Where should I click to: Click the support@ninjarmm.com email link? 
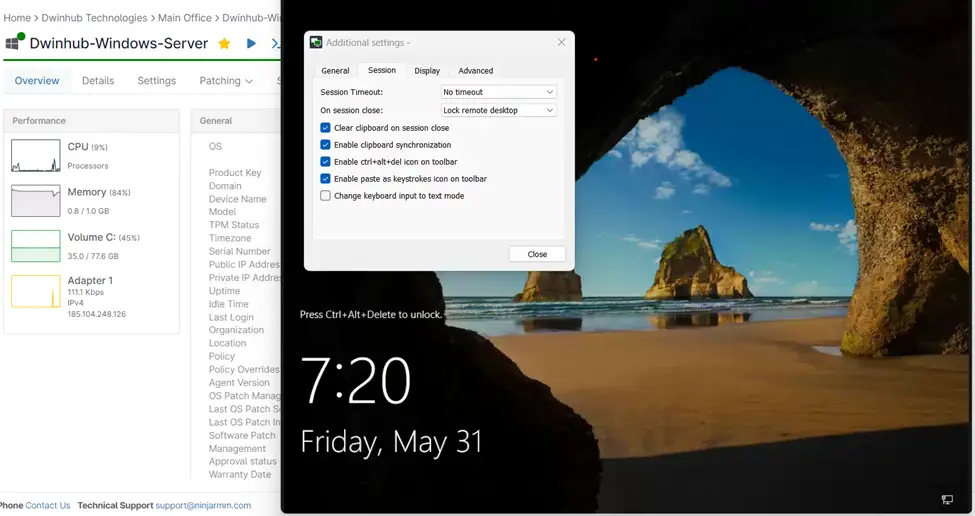tap(203, 505)
